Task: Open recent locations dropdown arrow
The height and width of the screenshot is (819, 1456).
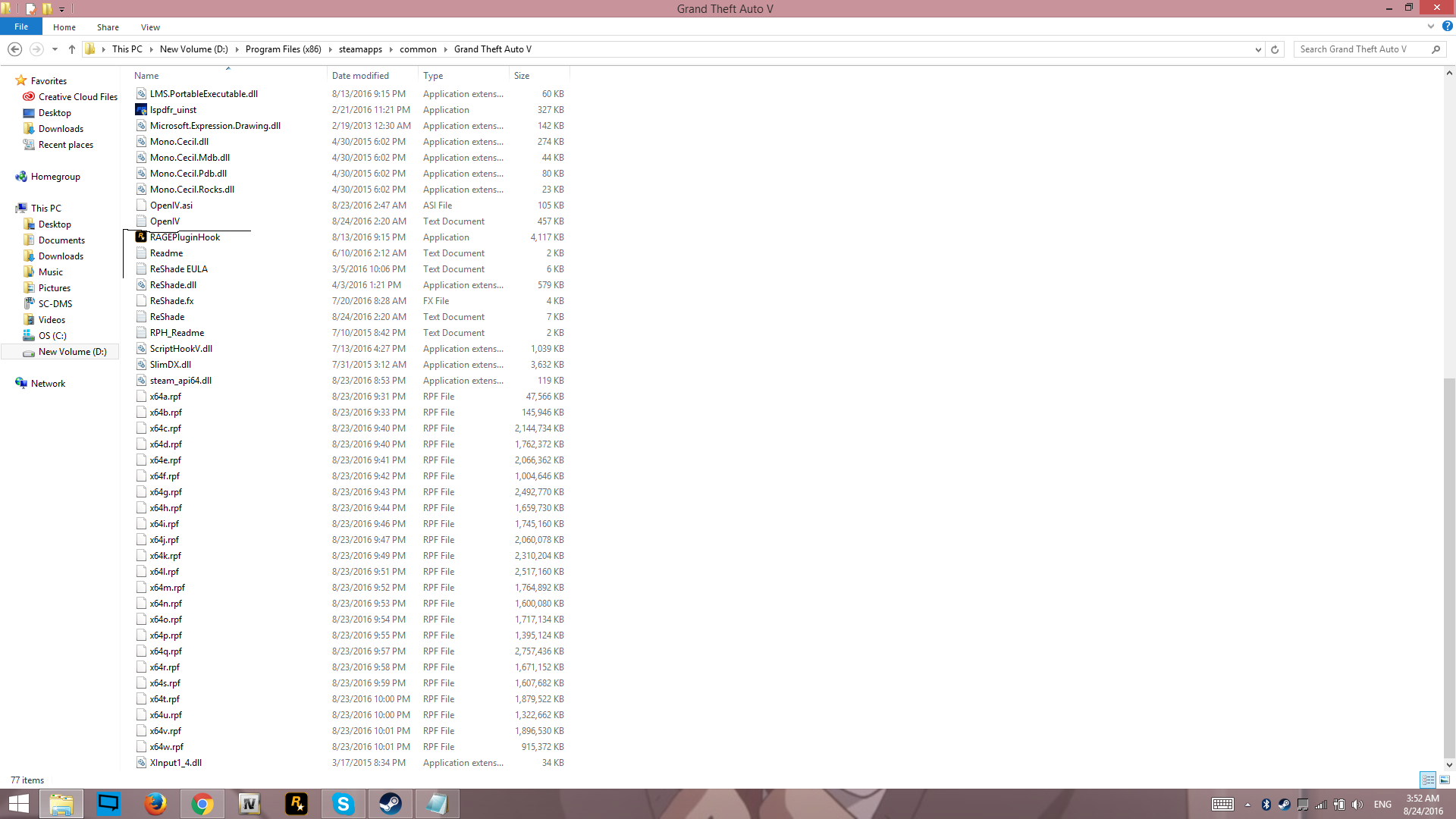Action: click(55, 49)
